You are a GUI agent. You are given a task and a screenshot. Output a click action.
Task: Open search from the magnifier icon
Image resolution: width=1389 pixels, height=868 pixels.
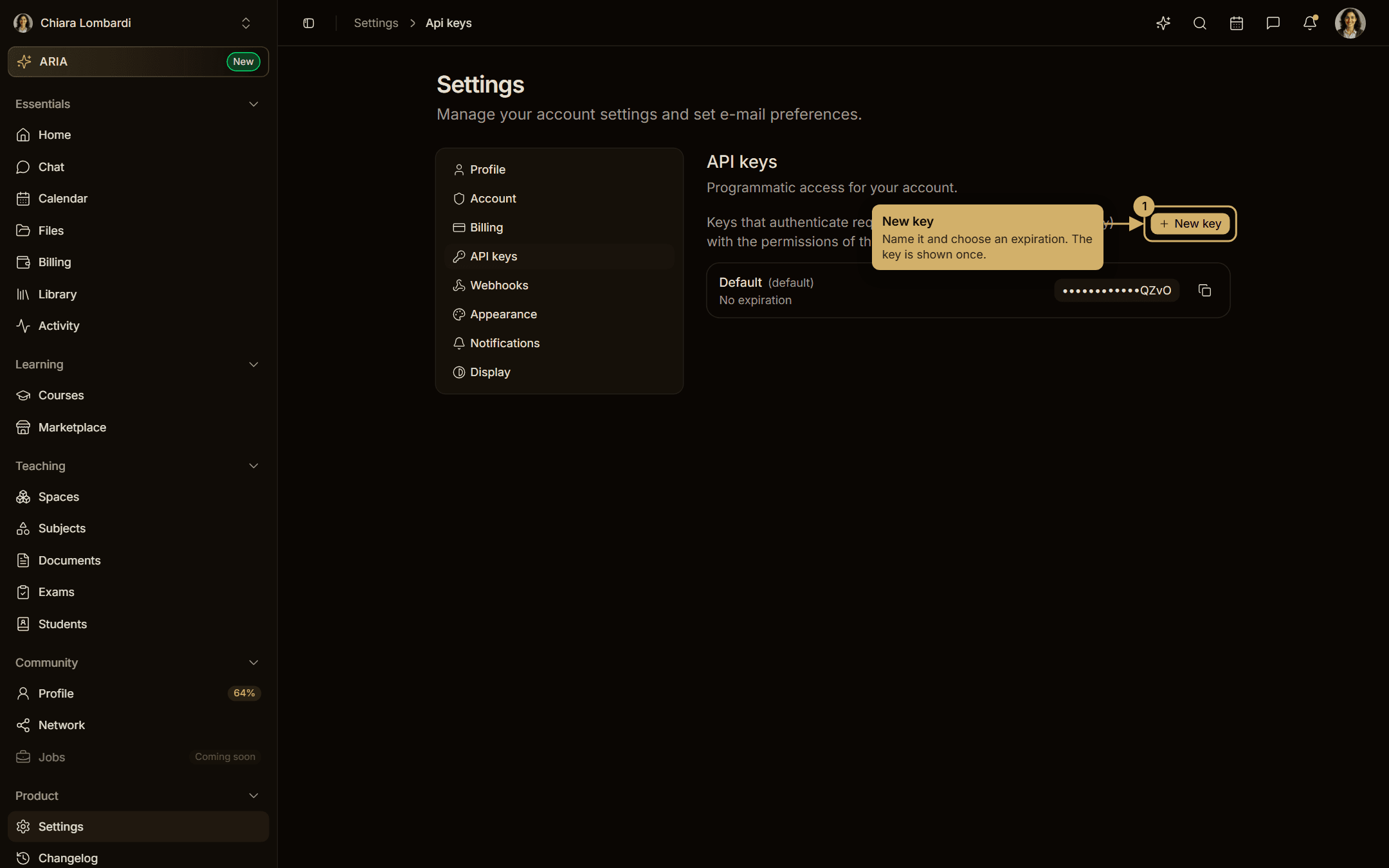[x=1200, y=23]
